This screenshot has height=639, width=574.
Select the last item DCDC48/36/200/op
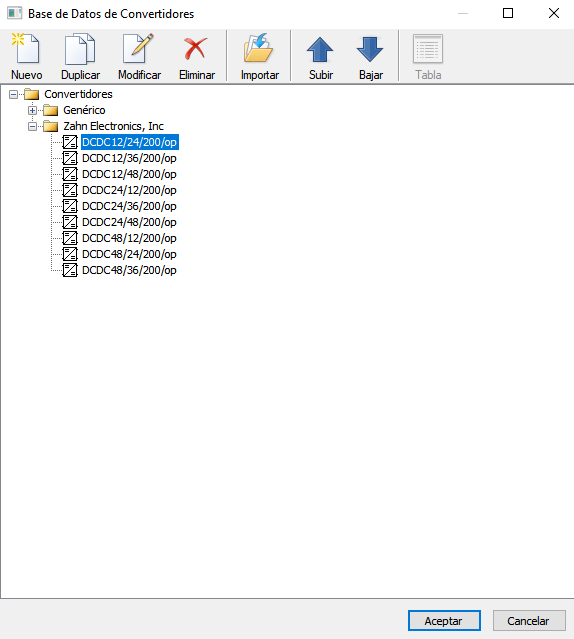(x=129, y=270)
